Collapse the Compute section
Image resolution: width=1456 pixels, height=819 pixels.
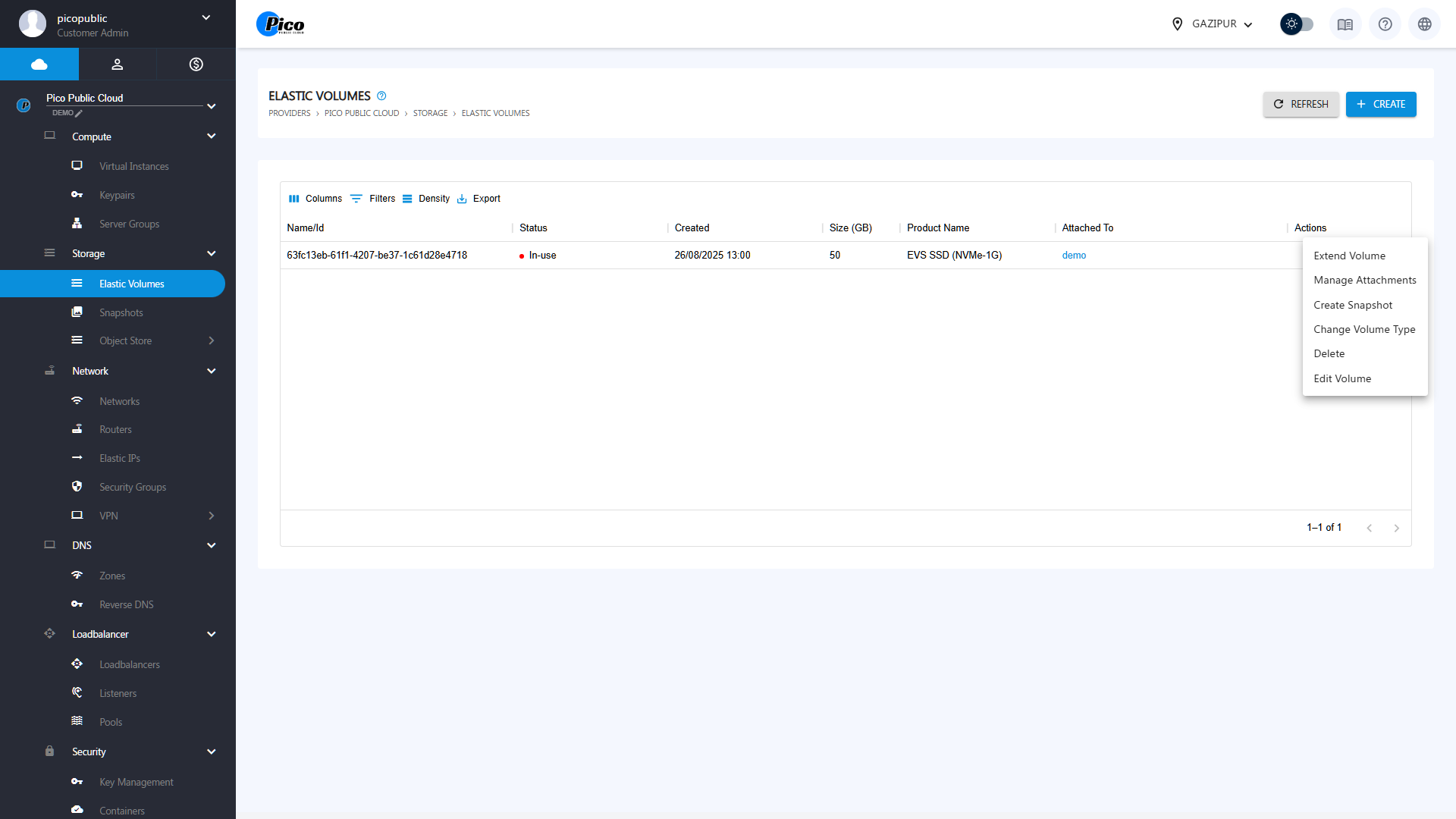[212, 136]
